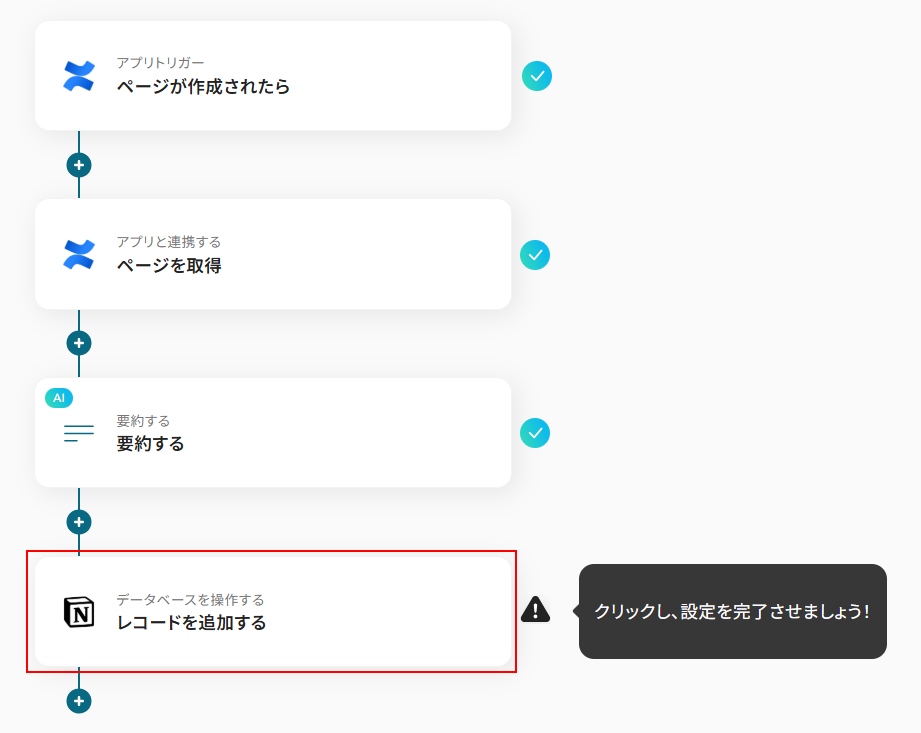This screenshot has height=733, width=921.
Task: Click the AI badge on the summarize card
Action: click(x=59, y=398)
